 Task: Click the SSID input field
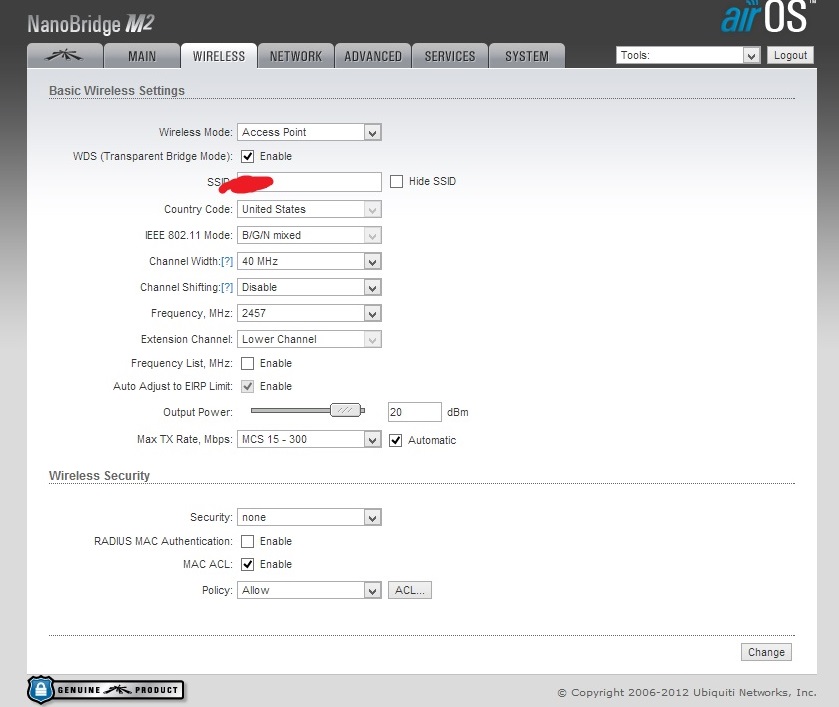pyautogui.click(x=309, y=182)
